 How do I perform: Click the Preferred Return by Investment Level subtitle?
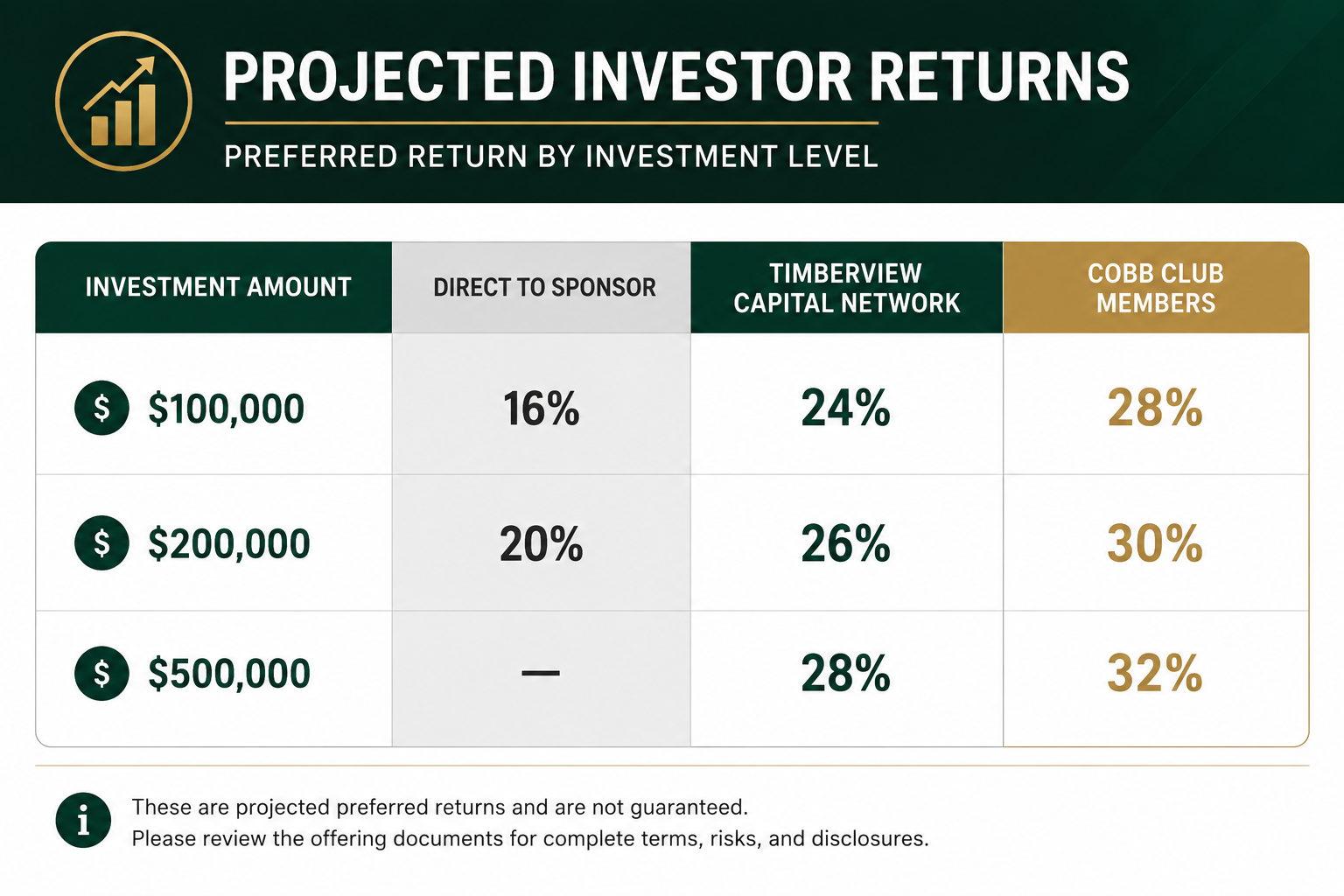coord(551,157)
